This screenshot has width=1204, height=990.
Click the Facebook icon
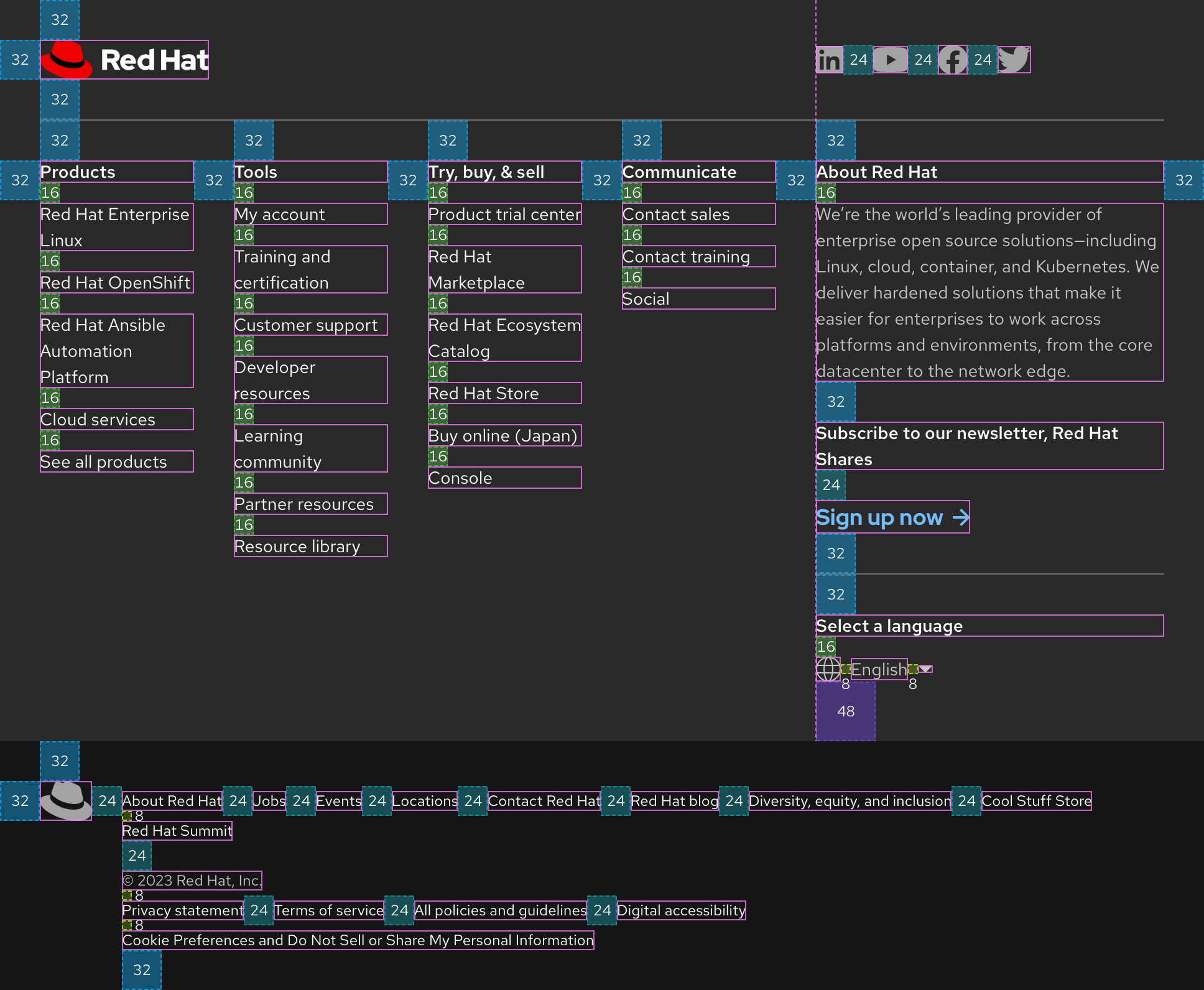pos(951,60)
